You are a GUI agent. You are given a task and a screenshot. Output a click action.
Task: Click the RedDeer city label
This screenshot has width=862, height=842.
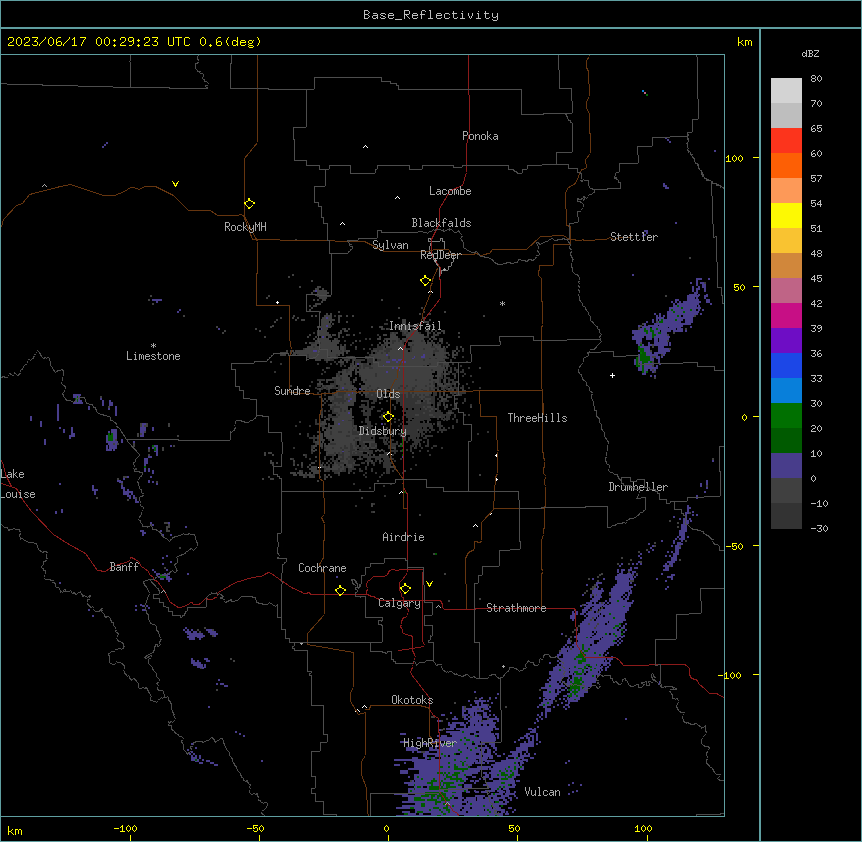click(440, 255)
